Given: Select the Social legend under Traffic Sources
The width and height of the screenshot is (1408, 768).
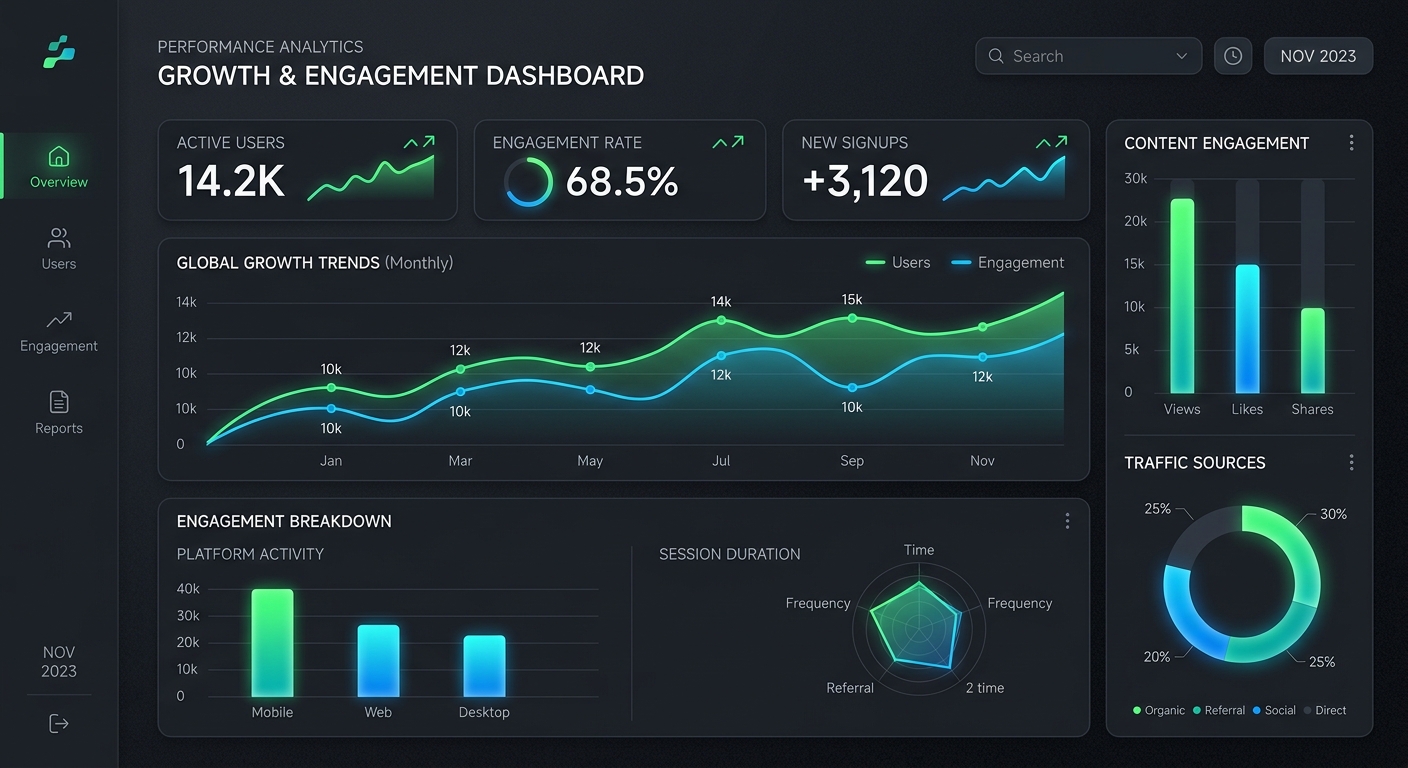Looking at the screenshot, I should click(1274, 710).
